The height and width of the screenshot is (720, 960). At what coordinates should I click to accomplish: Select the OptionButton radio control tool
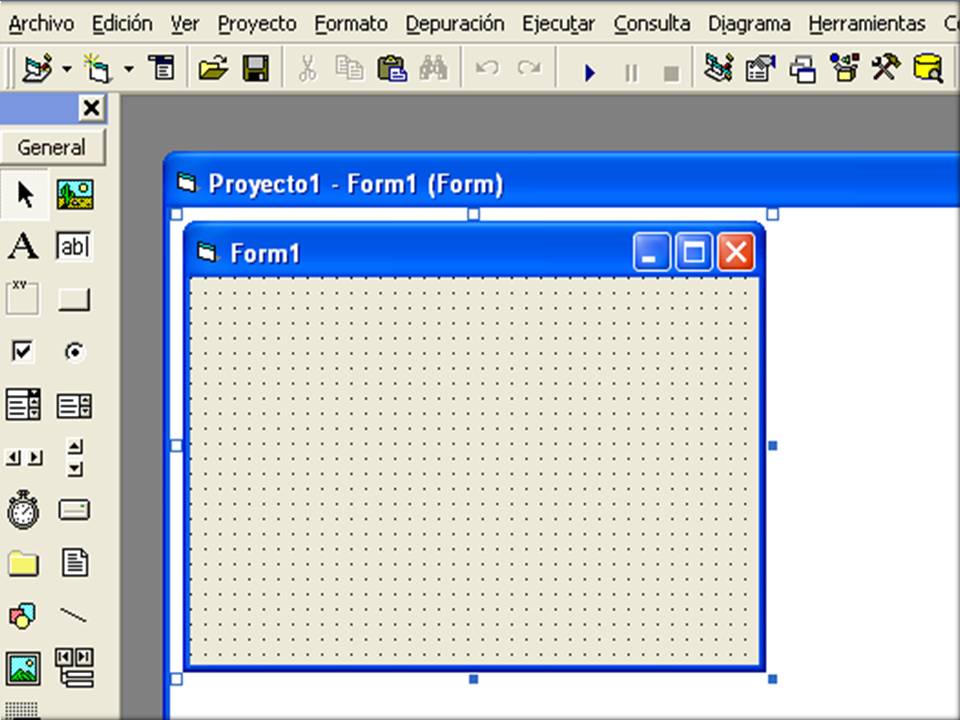pyautogui.click(x=73, y=351)
